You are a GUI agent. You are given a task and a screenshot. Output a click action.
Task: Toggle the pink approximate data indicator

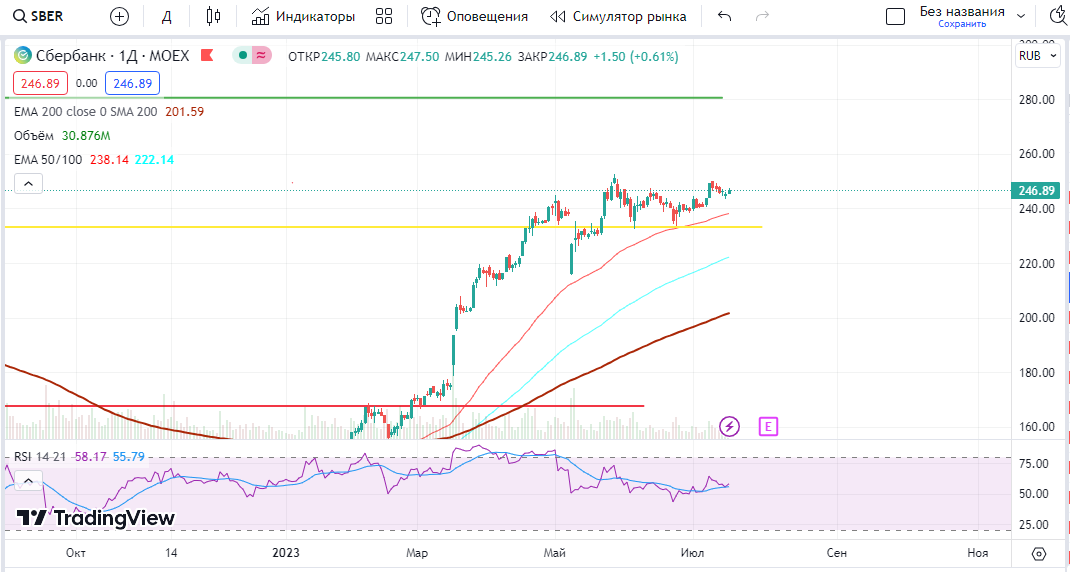(x=261, y=56)
